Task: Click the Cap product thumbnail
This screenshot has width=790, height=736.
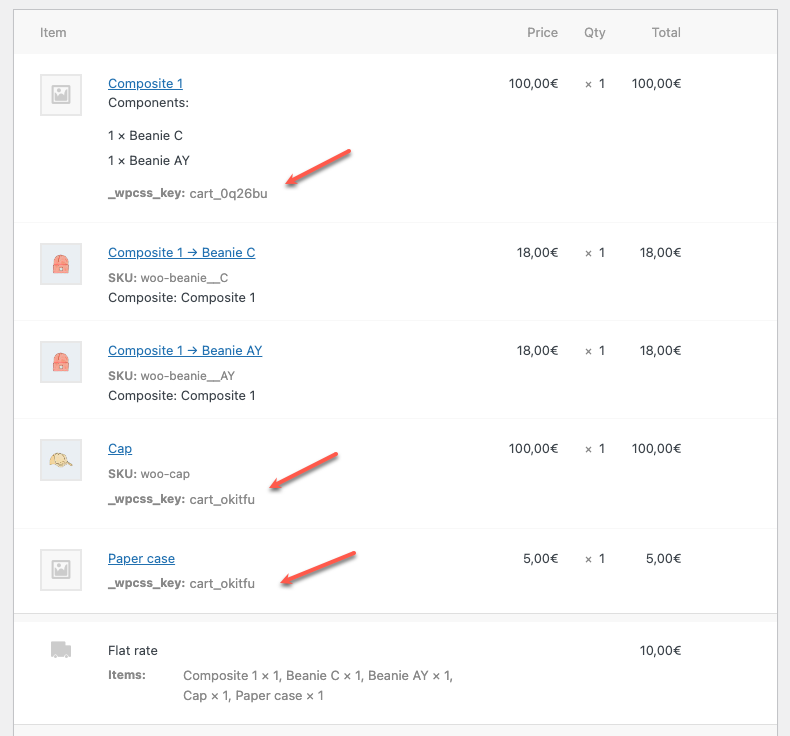Action: click(61, 460)
